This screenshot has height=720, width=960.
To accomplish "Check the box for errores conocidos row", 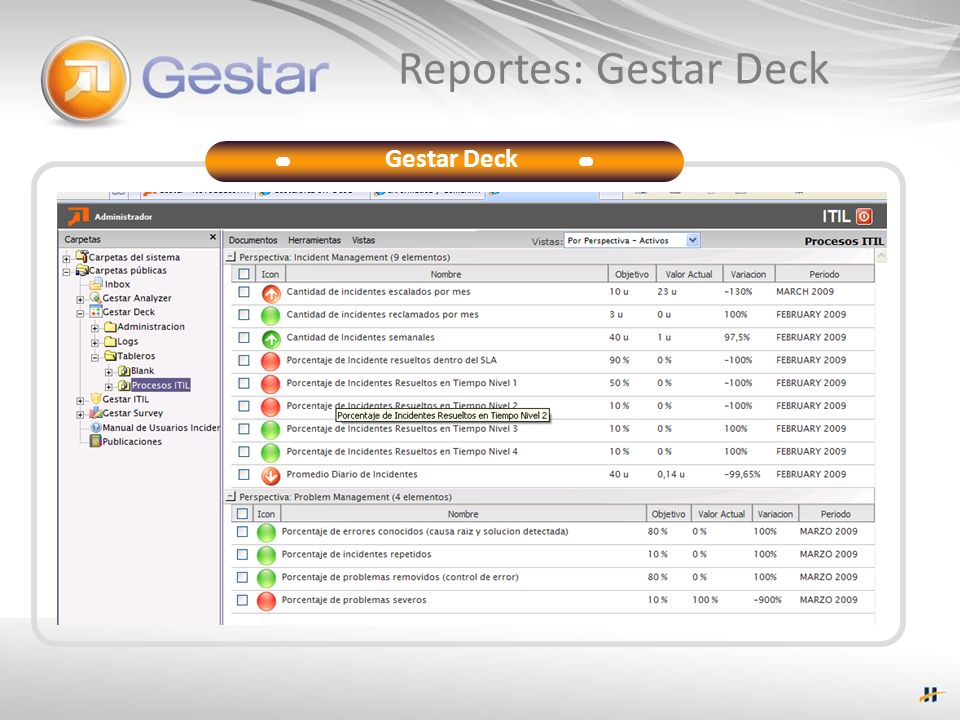I will click(242, 531).
